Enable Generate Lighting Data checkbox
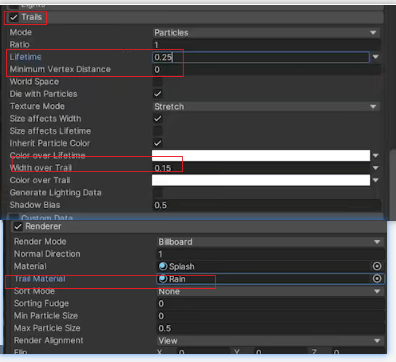396x362 pixels. 158,193
